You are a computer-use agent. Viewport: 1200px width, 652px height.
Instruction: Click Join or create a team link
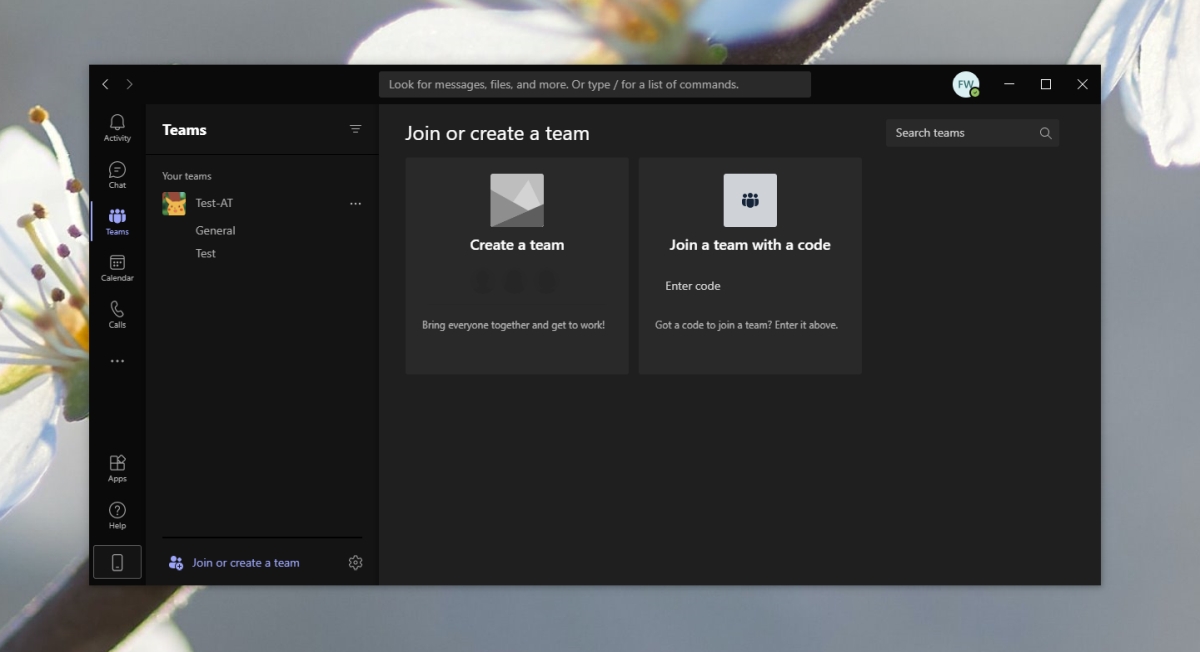[246, 563]
